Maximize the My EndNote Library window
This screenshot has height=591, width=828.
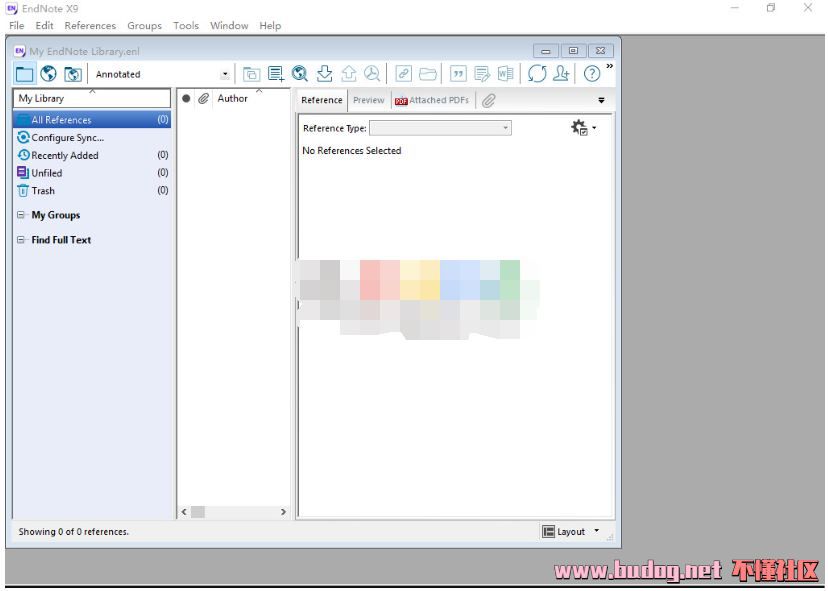click(x=573, y=51)
